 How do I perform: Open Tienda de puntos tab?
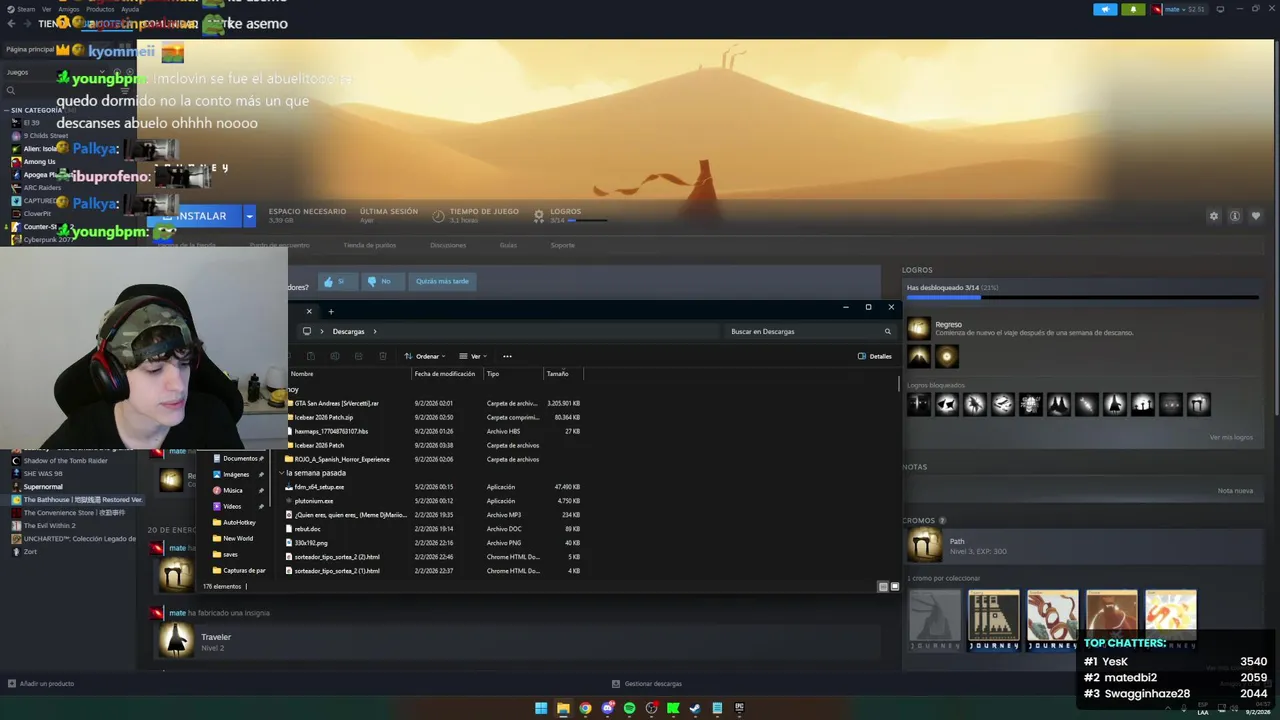[370, 245]
